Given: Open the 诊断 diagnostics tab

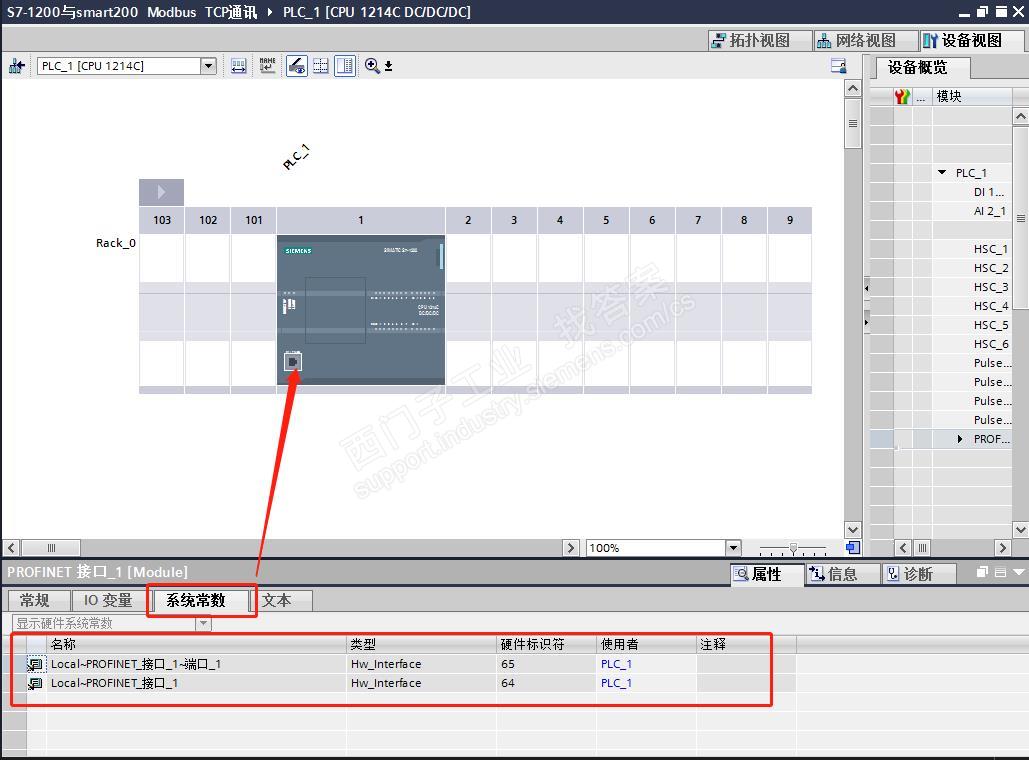Looking at the screenshot, I should [x=918, y=574].
